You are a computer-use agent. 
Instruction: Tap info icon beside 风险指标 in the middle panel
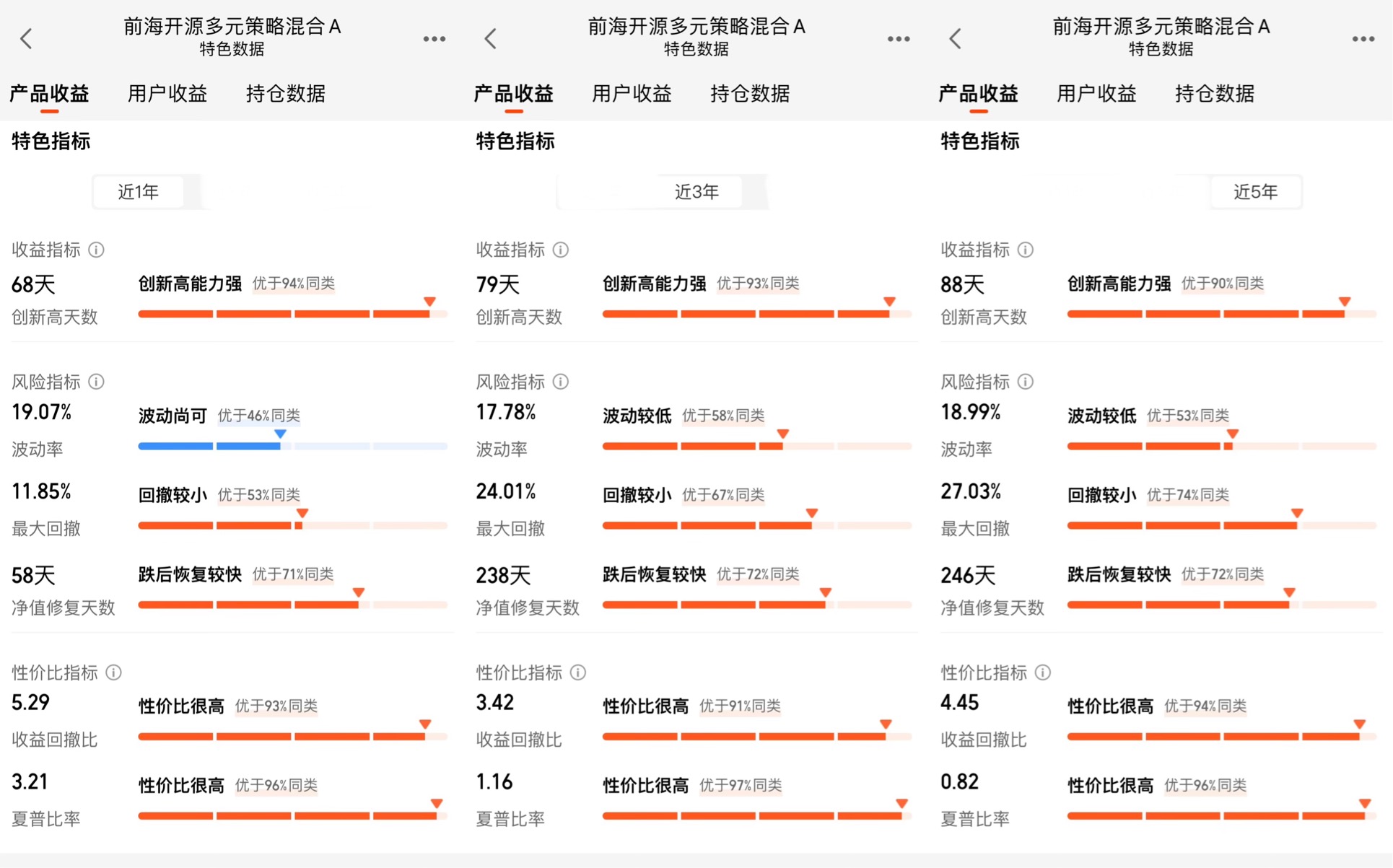[561, 382]
